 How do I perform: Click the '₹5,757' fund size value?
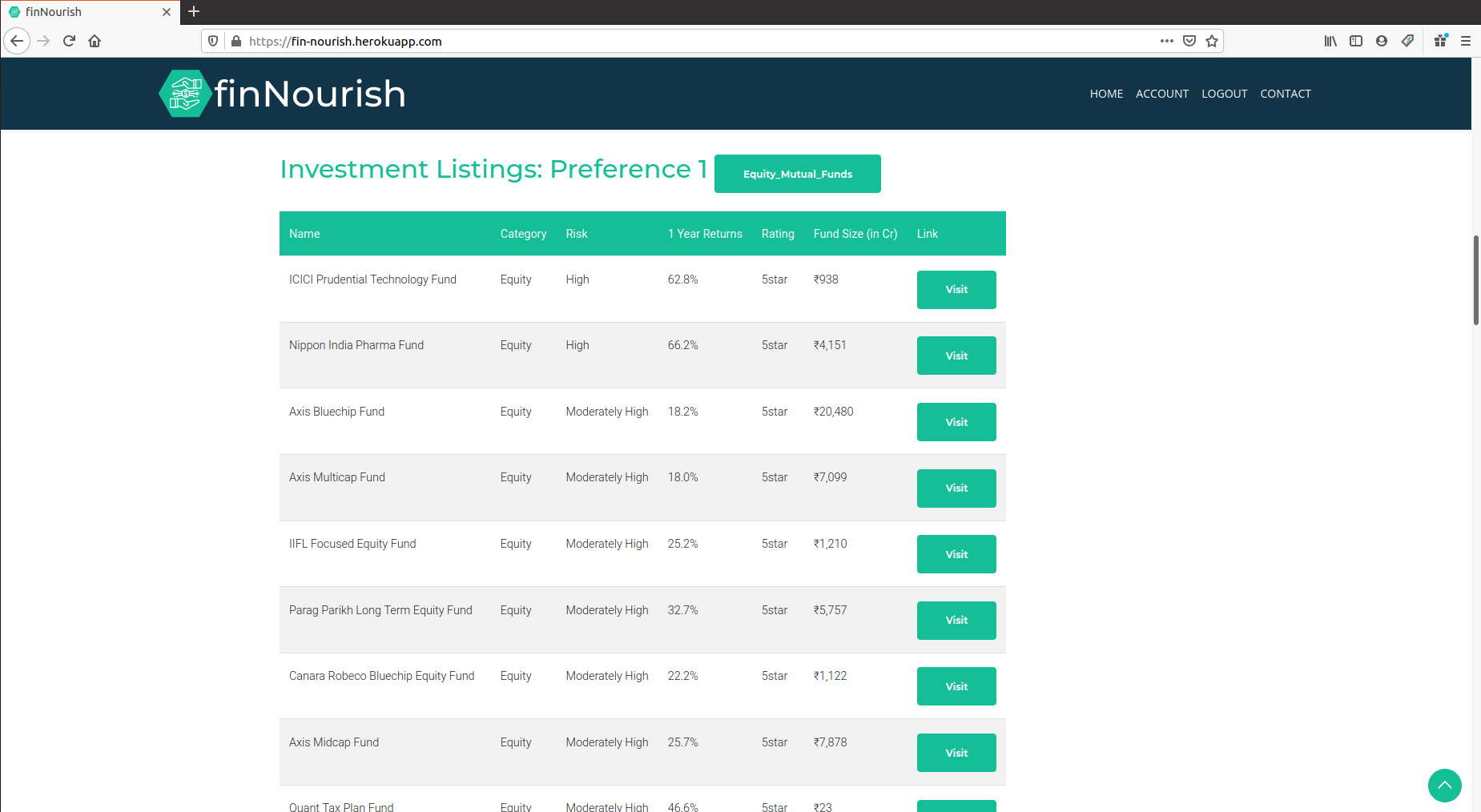click(x=830, y=610)
